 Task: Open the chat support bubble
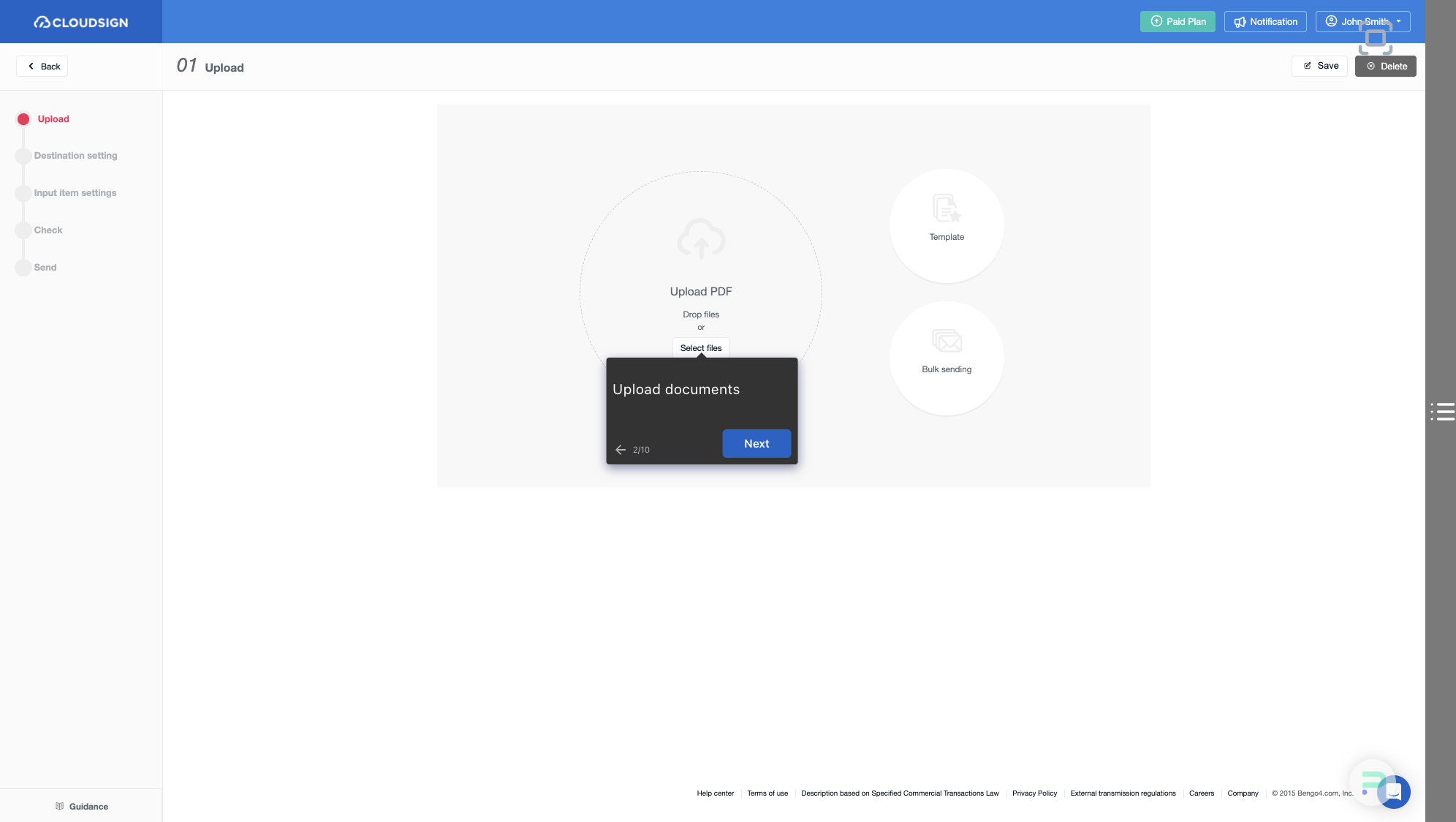click(1395, 791)
